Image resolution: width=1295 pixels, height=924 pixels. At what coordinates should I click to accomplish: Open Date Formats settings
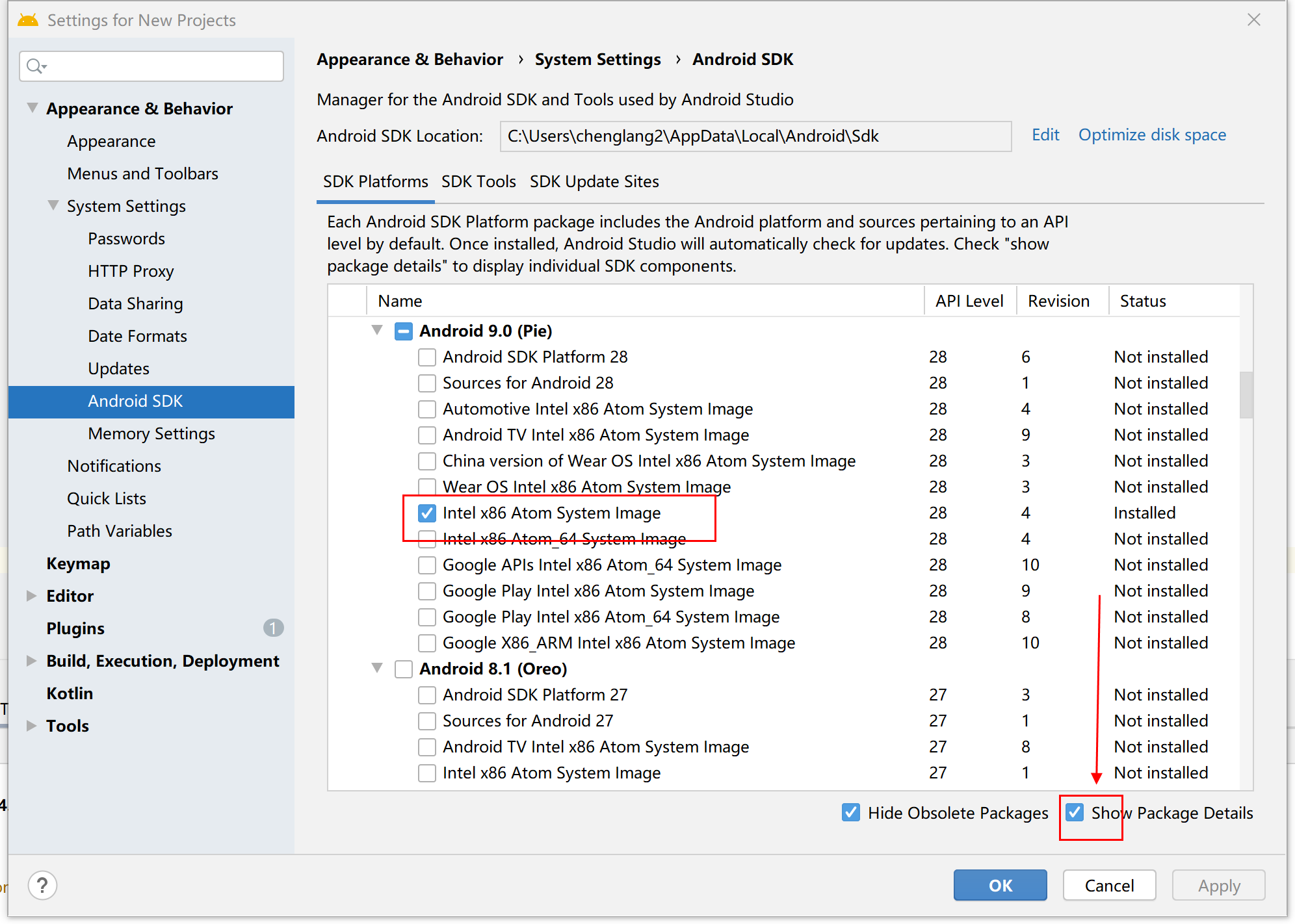tap(137, 336)
